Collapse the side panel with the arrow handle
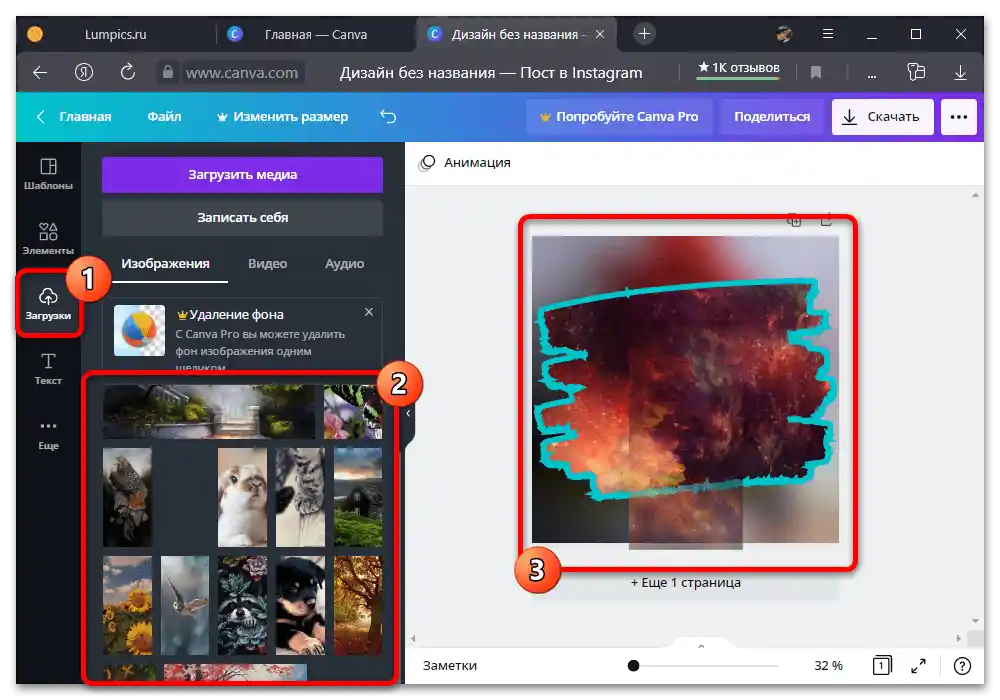 pyautogui.click(x=408, y=413)
